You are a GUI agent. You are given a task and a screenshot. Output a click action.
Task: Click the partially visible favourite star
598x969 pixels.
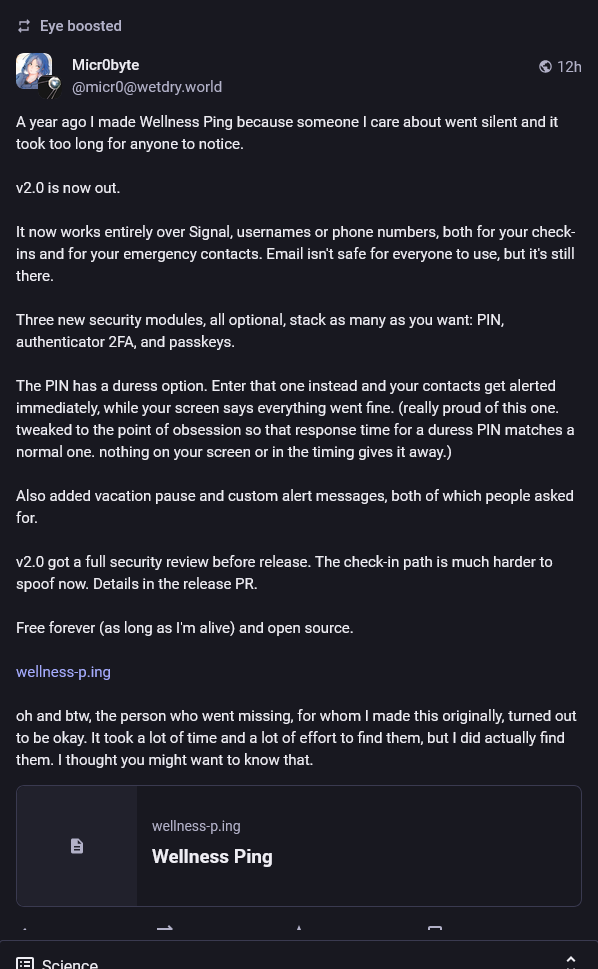pos(299,927)
